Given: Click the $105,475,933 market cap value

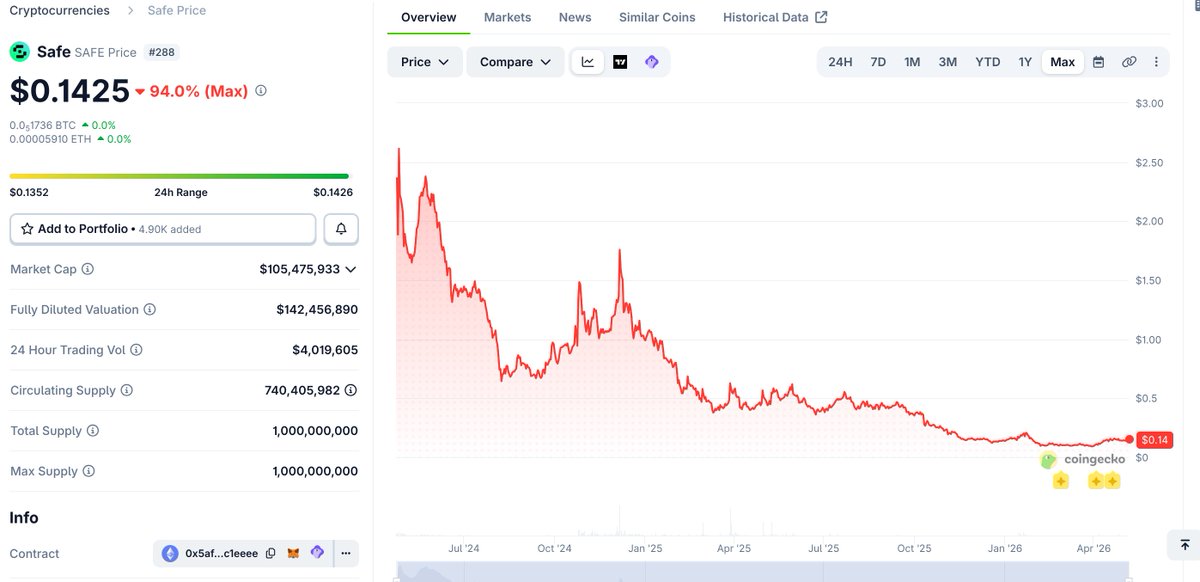Looking at the screenshot, I should (299, 270).
